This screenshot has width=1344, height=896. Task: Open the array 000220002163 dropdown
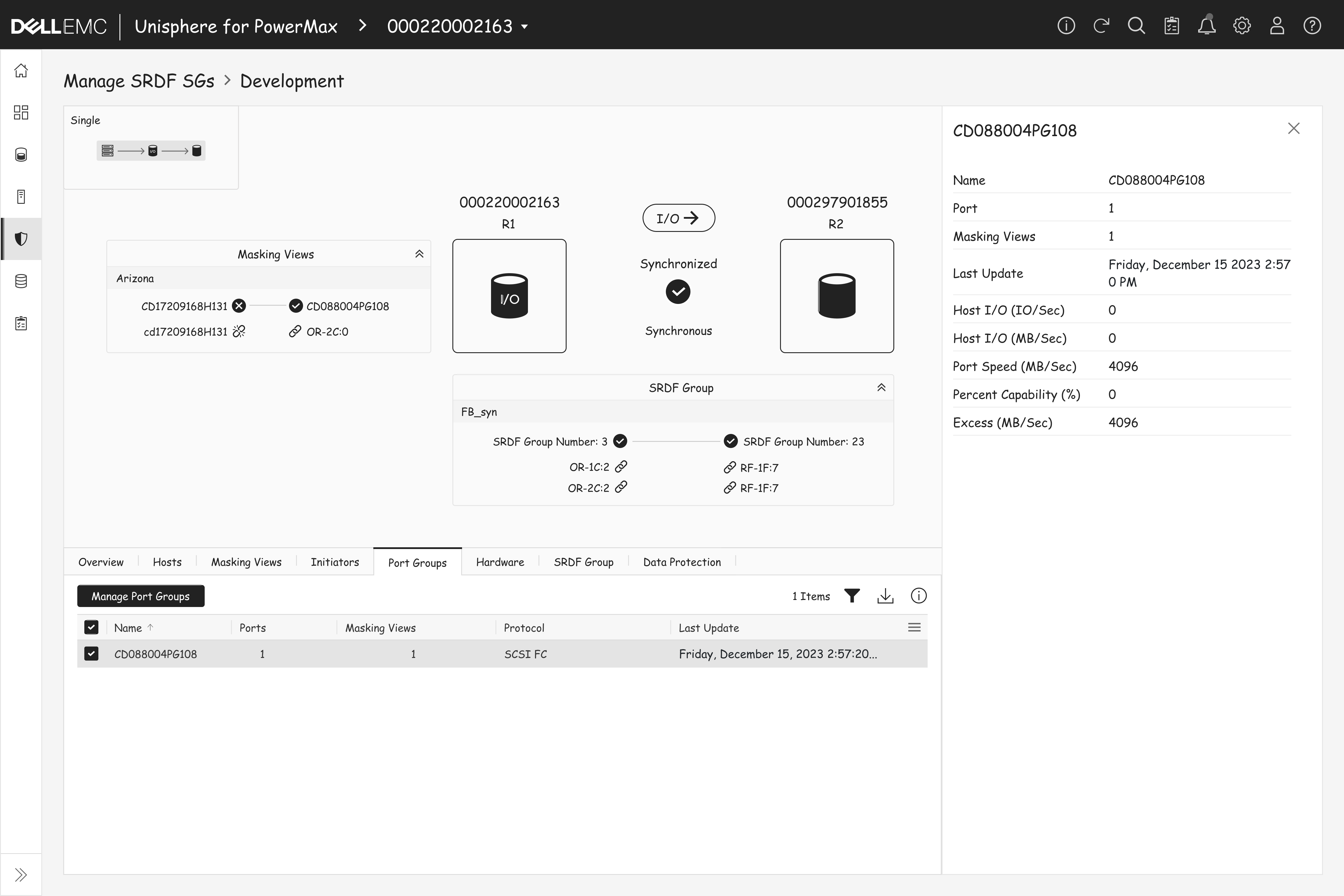457,26
